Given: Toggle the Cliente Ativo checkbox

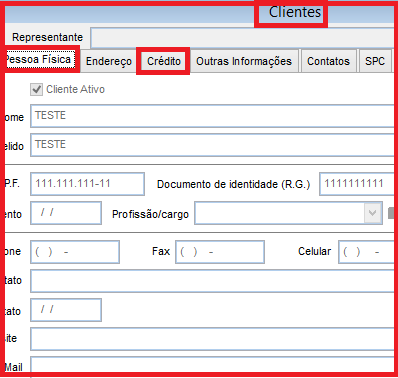Looking at the screenshot, I should 36,89.
